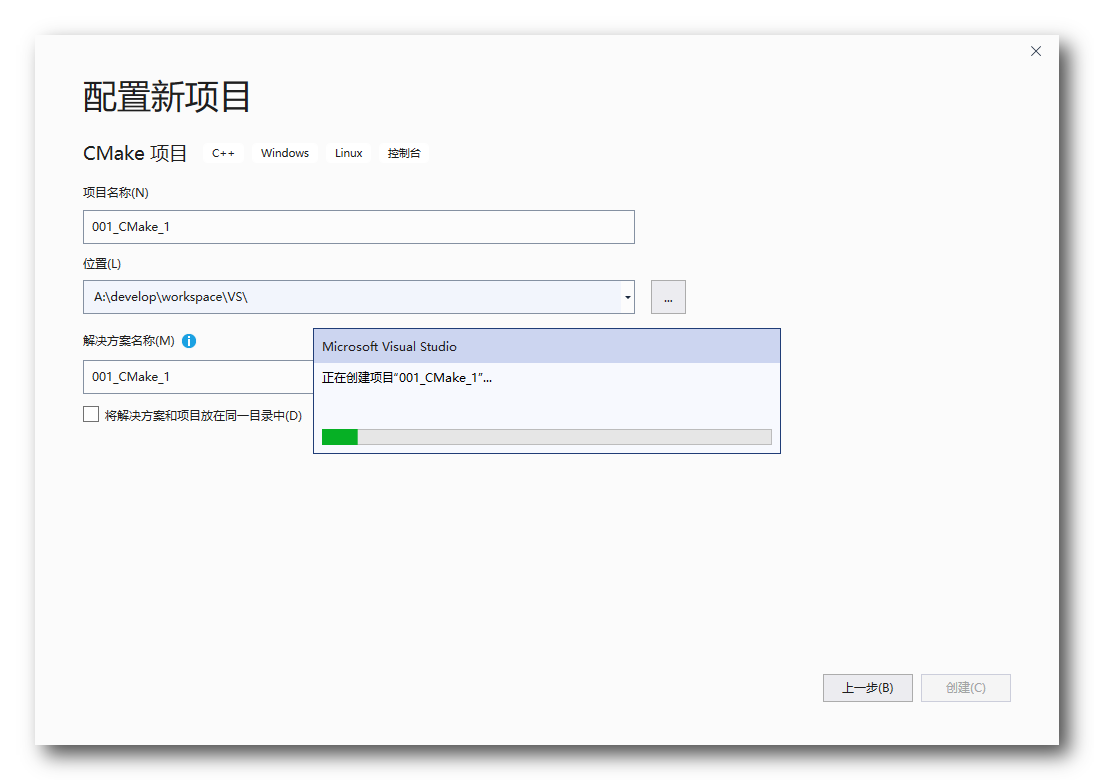
Task: Click the 位置(L) label
Action: (x=100, y=263)
